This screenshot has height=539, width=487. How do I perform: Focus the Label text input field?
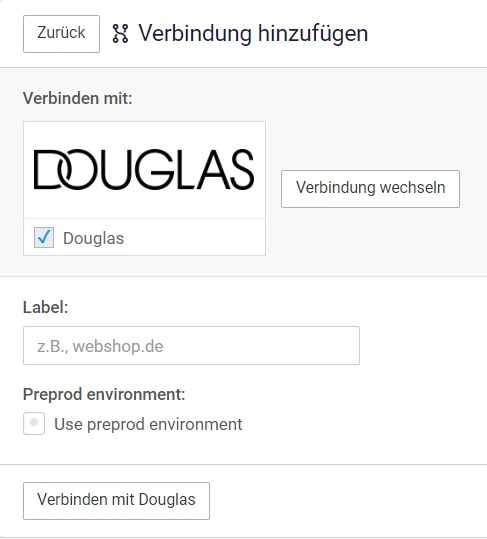191,345
